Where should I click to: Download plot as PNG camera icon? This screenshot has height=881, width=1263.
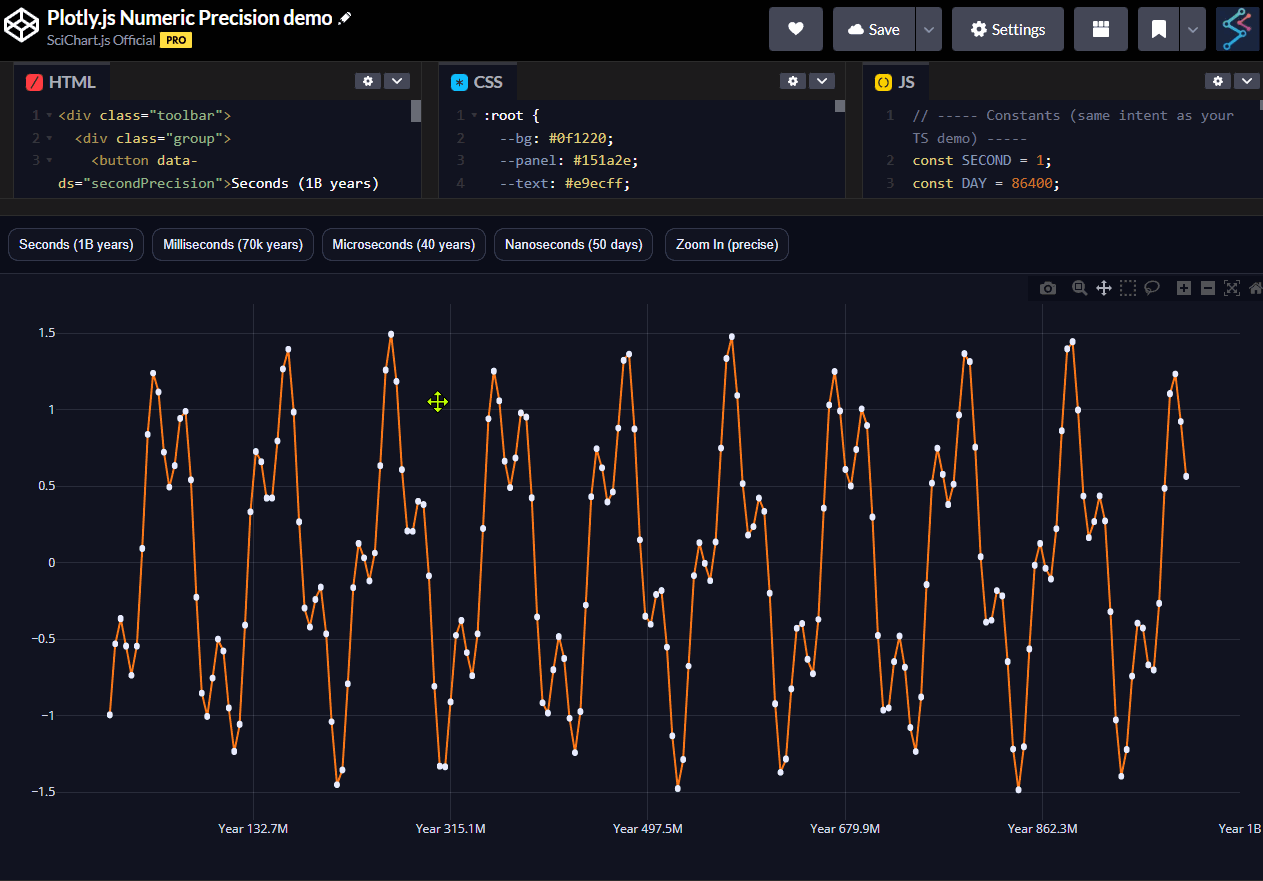[1047, 288]
